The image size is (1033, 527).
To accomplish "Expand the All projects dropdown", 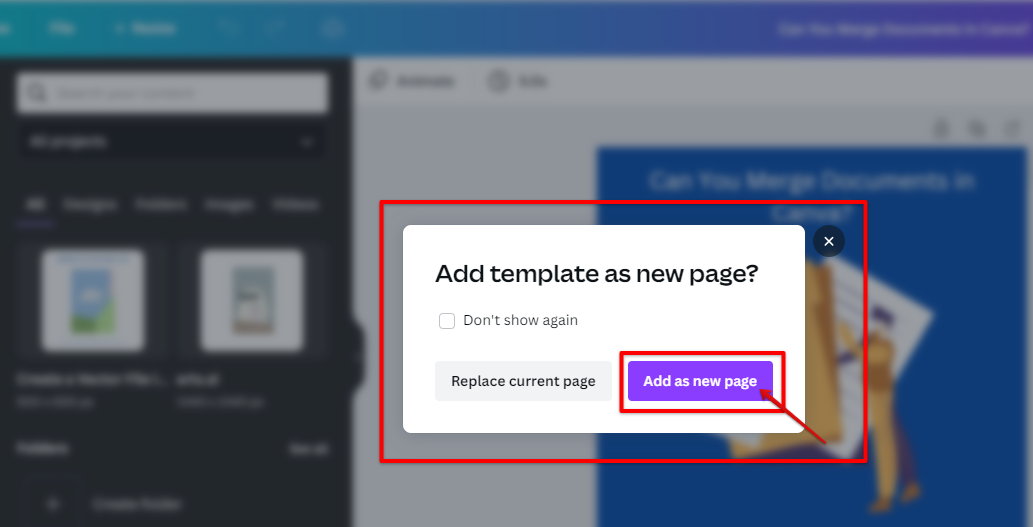I will point(171,142).
